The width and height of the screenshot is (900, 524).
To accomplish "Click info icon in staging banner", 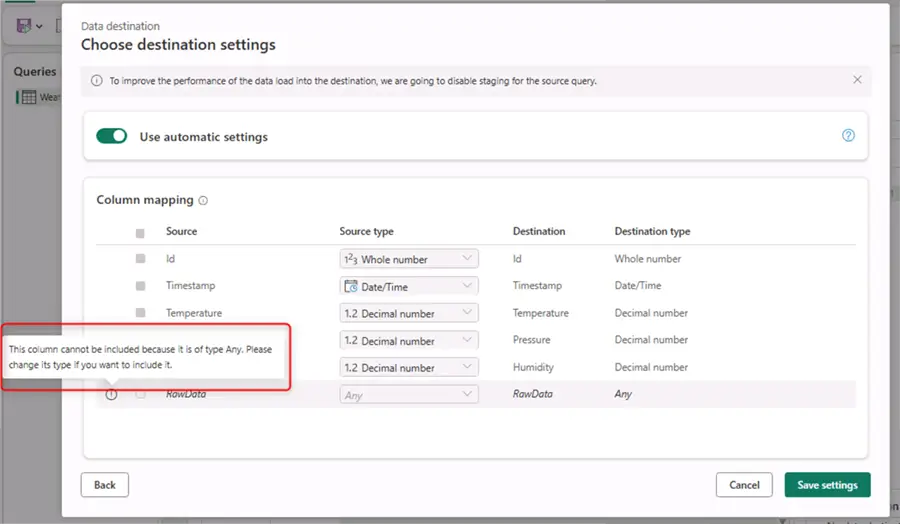I will click(x=96, y=81).
